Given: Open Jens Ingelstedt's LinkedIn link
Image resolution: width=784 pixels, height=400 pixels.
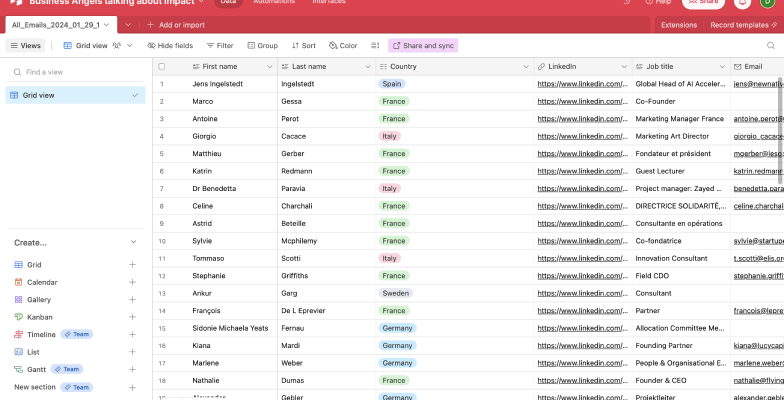Looking at the screenshot, I should click(582, 84).
